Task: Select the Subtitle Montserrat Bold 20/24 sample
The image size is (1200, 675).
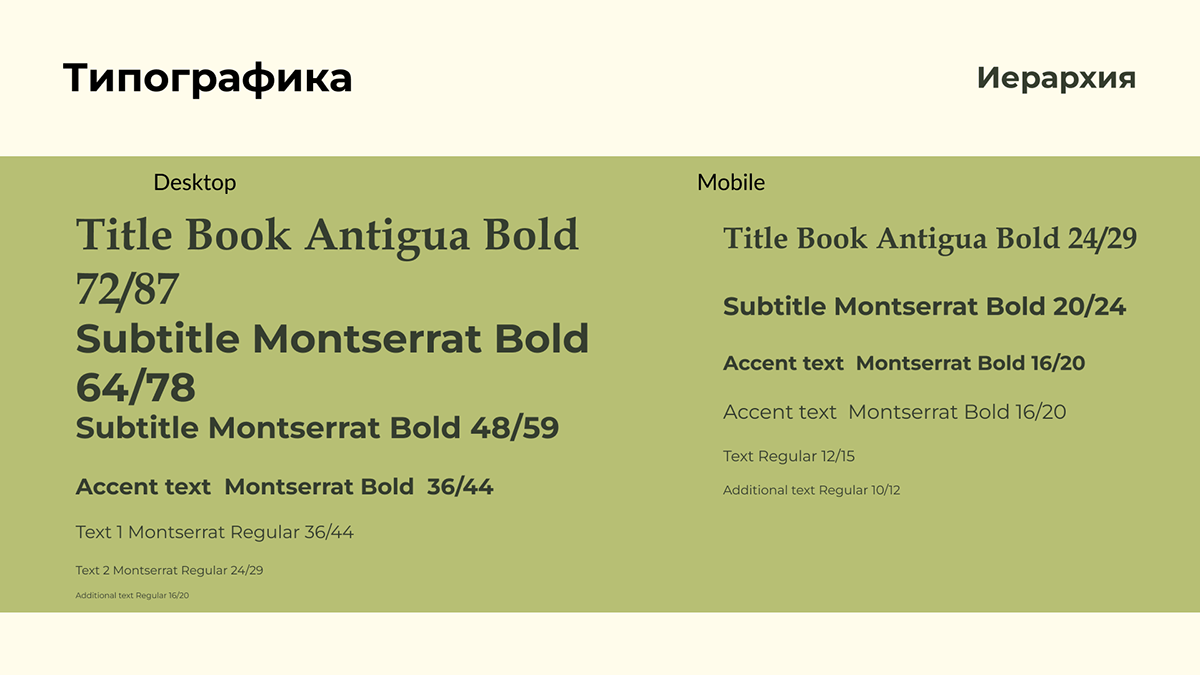Action: tap(924, 306)
